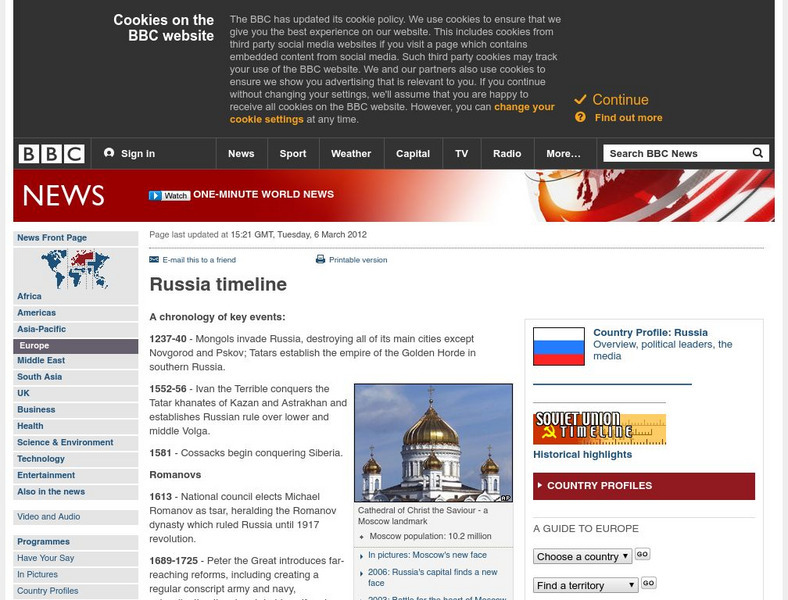Click the Find out more question icon
The width and height of the screenshot is (788, 600).
point(580,117)
